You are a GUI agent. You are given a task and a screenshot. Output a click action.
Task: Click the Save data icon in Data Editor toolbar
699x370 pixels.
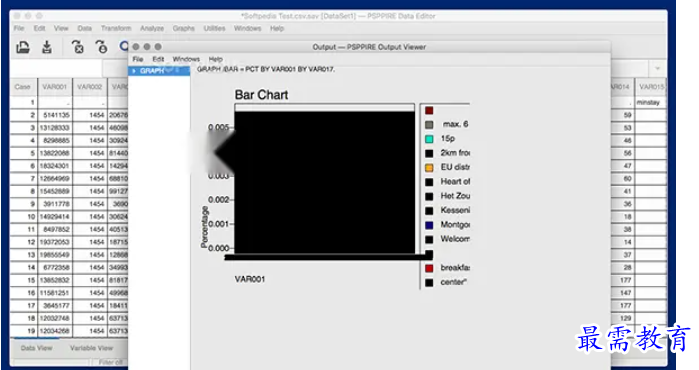pyautogui.click(x=47, y=47)
